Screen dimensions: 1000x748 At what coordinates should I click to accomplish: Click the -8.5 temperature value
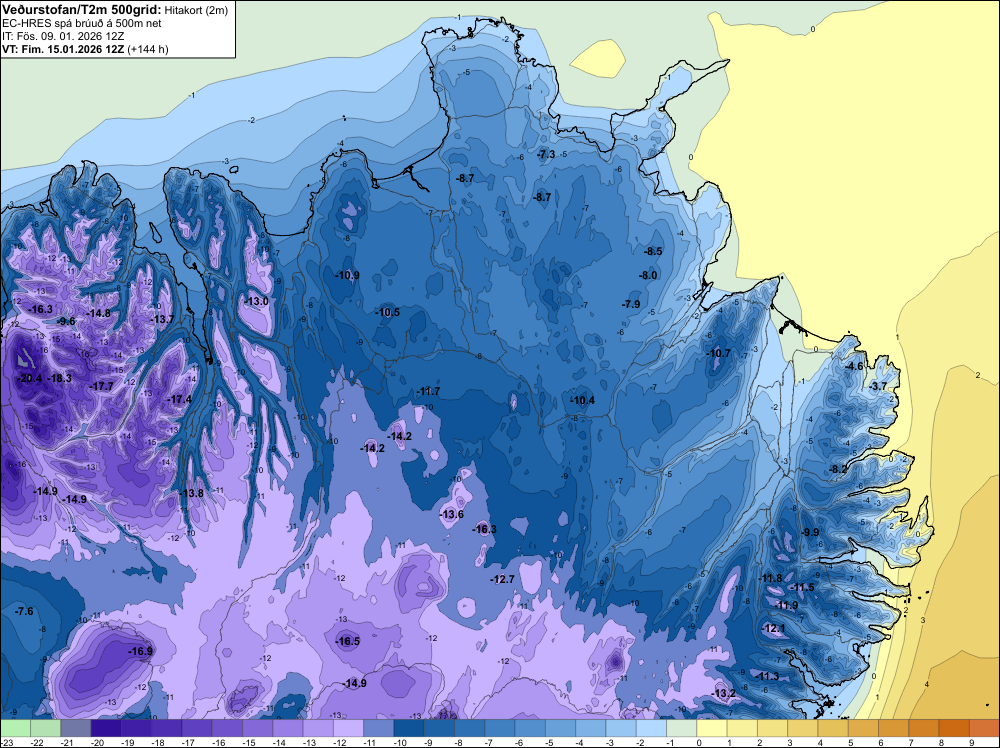click(x=653, y=251)
